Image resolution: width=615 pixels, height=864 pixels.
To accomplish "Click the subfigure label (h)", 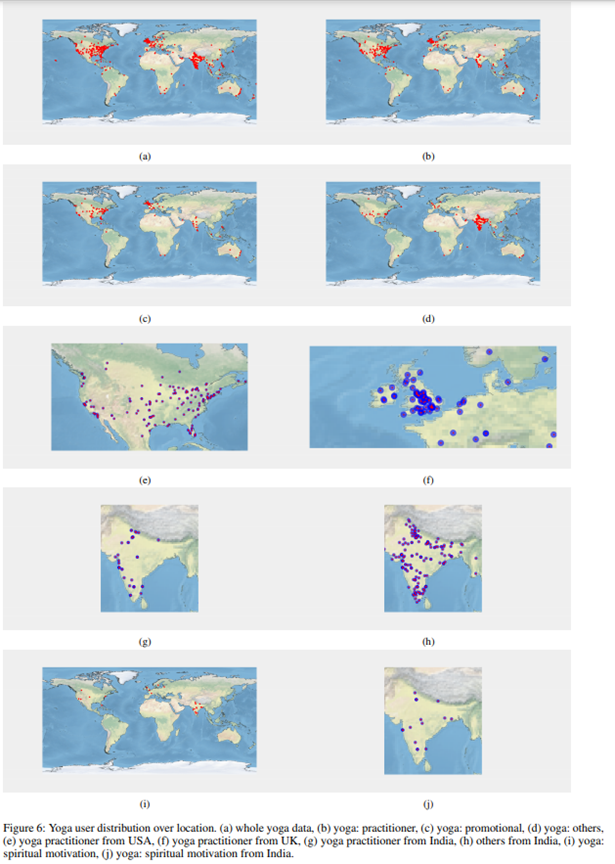I will pos(428,642).
